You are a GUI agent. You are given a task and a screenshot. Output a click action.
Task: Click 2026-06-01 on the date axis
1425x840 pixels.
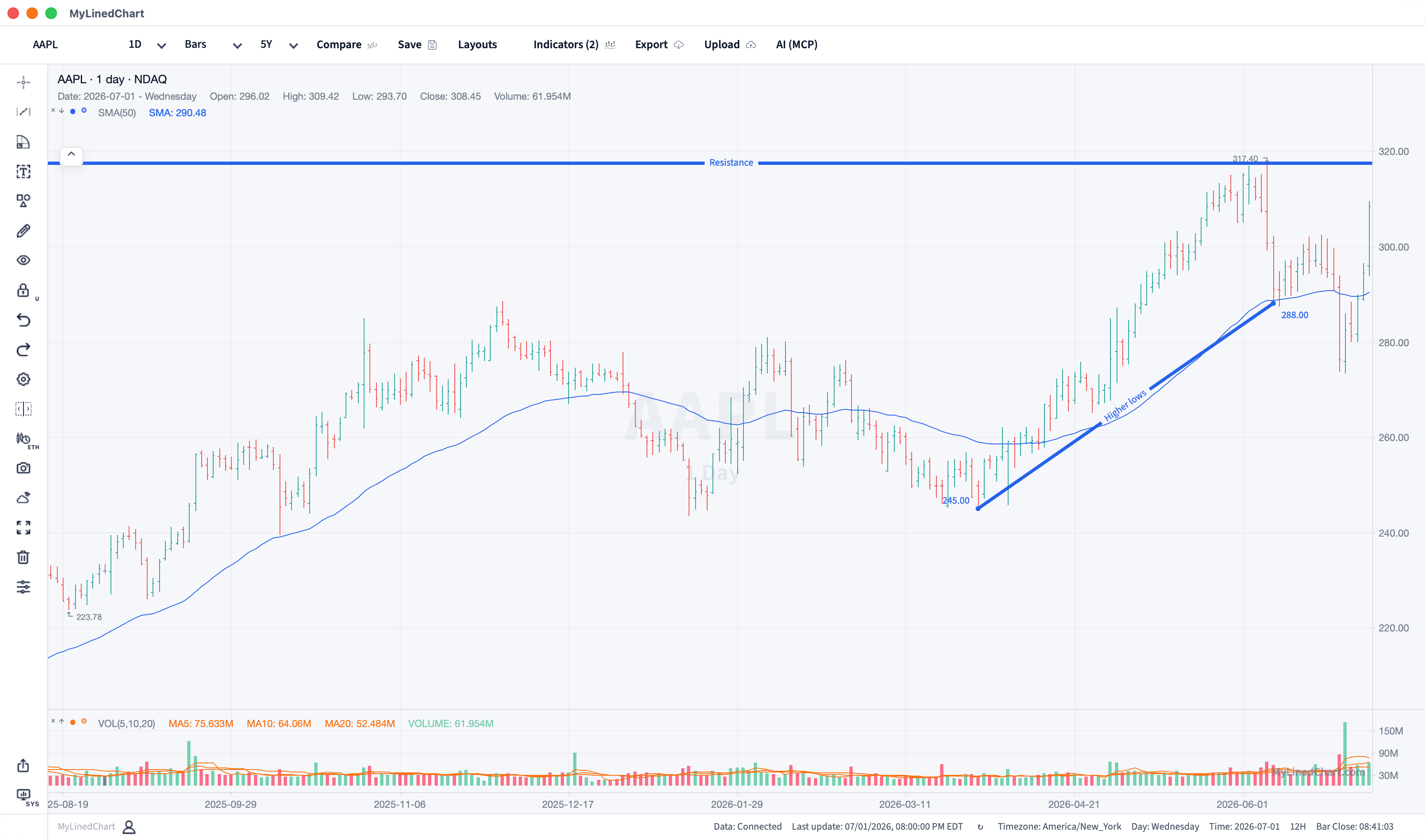(x=1242, y=804)
